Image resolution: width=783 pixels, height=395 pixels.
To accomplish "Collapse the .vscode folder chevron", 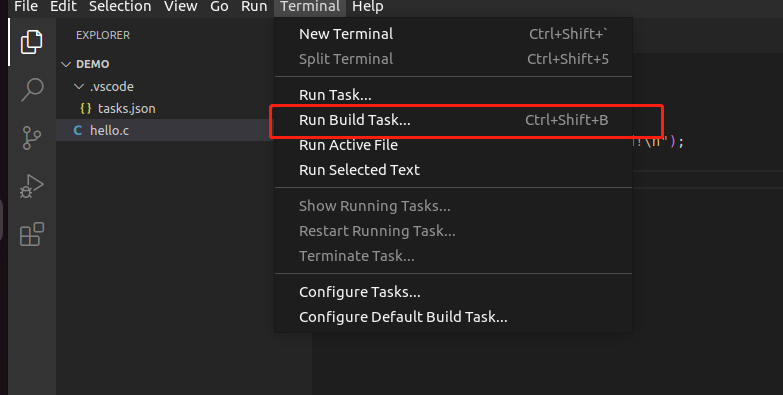I will (79, 86).
